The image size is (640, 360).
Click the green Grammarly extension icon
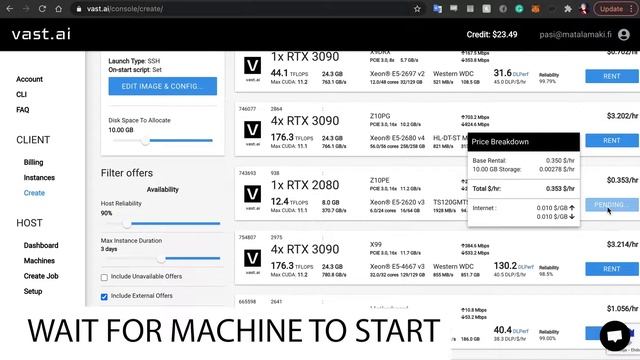(519, 9)
